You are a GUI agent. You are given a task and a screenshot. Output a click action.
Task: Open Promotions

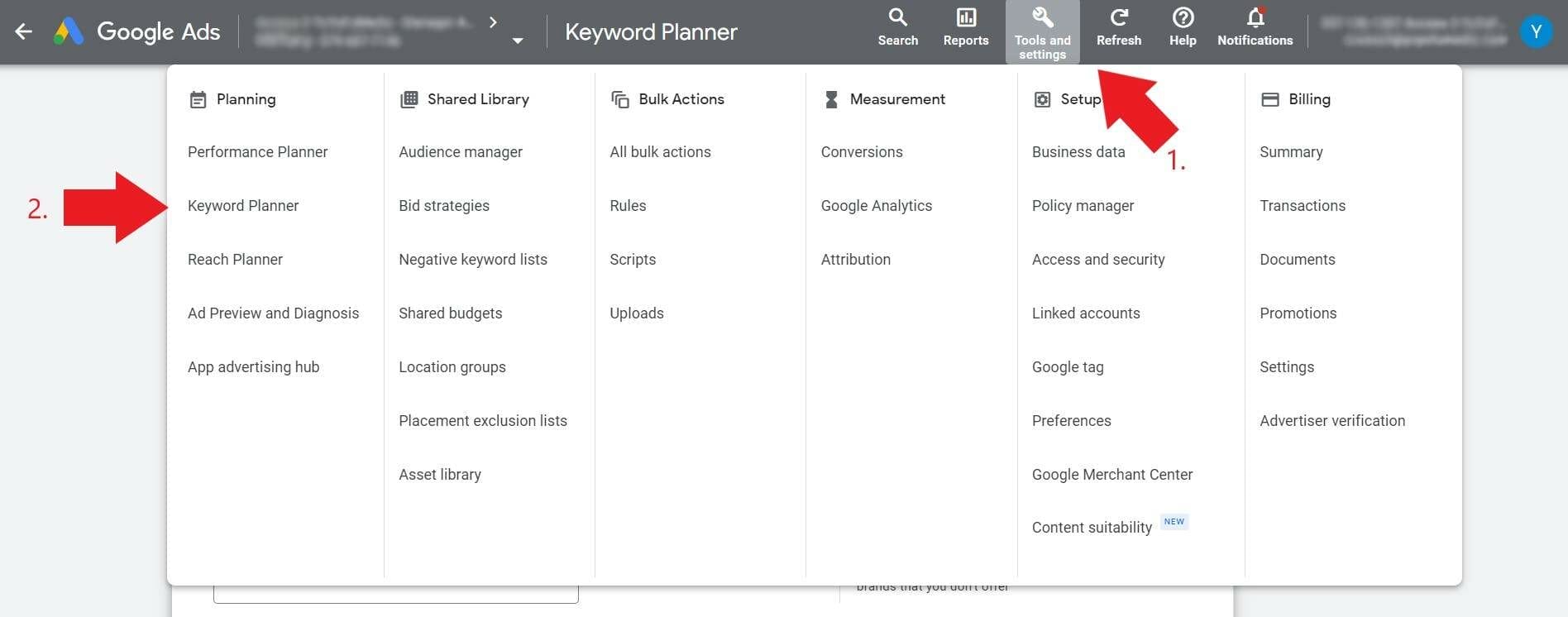pos(1298,313)
